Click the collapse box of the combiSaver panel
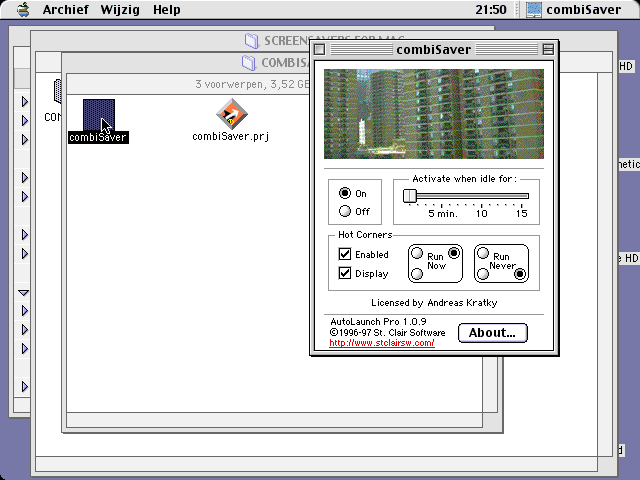 [x=548, y=49]
